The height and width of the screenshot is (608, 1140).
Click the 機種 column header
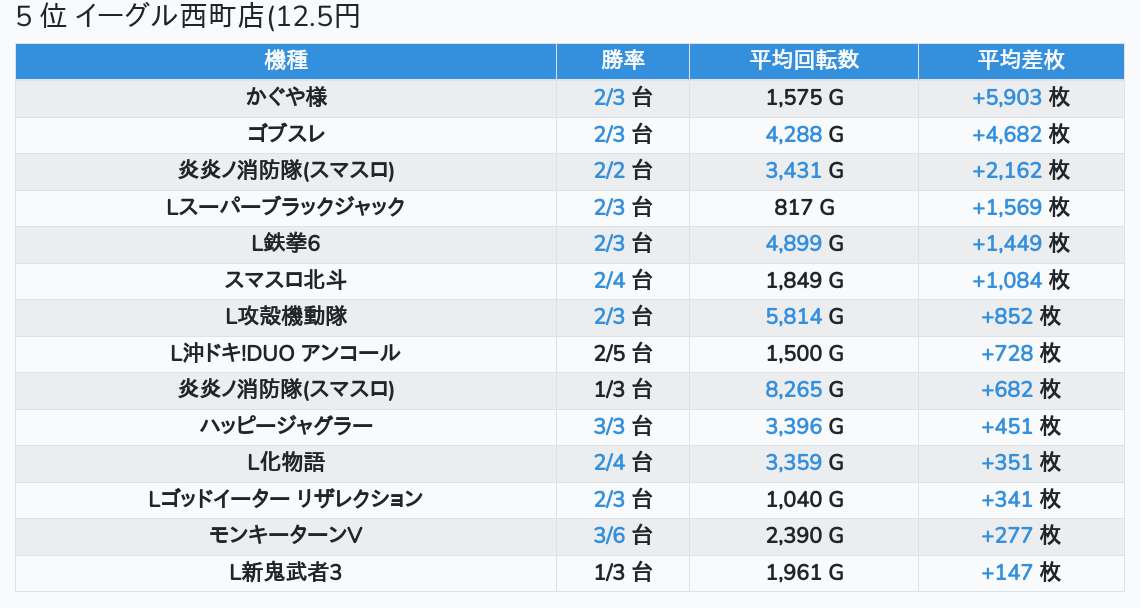286,61
